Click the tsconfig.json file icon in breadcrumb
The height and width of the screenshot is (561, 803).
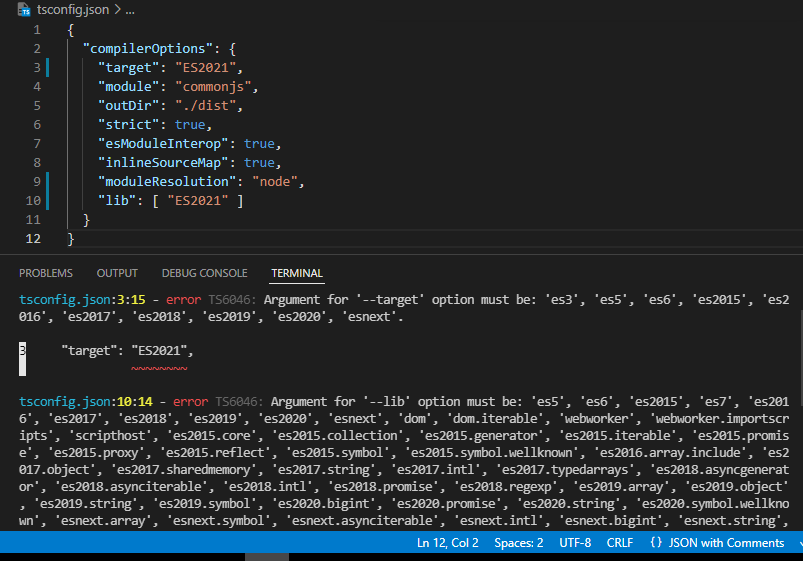tap(24, 9)
